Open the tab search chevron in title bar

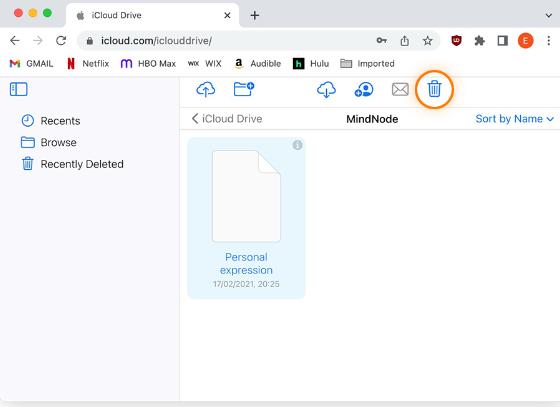coord(549,15)
